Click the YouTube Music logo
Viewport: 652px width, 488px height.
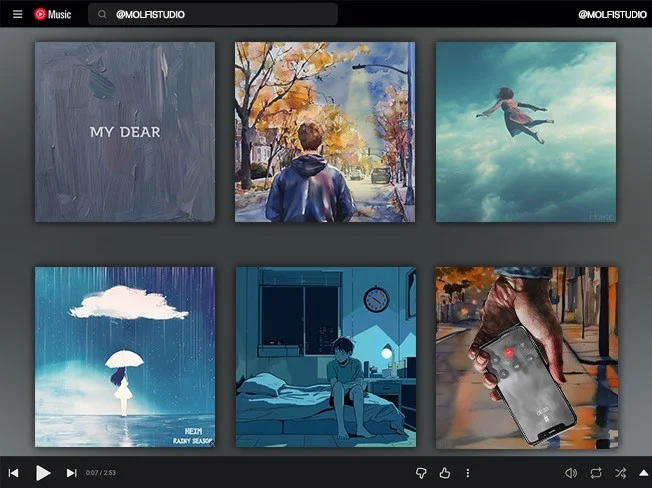click(53, 14)
